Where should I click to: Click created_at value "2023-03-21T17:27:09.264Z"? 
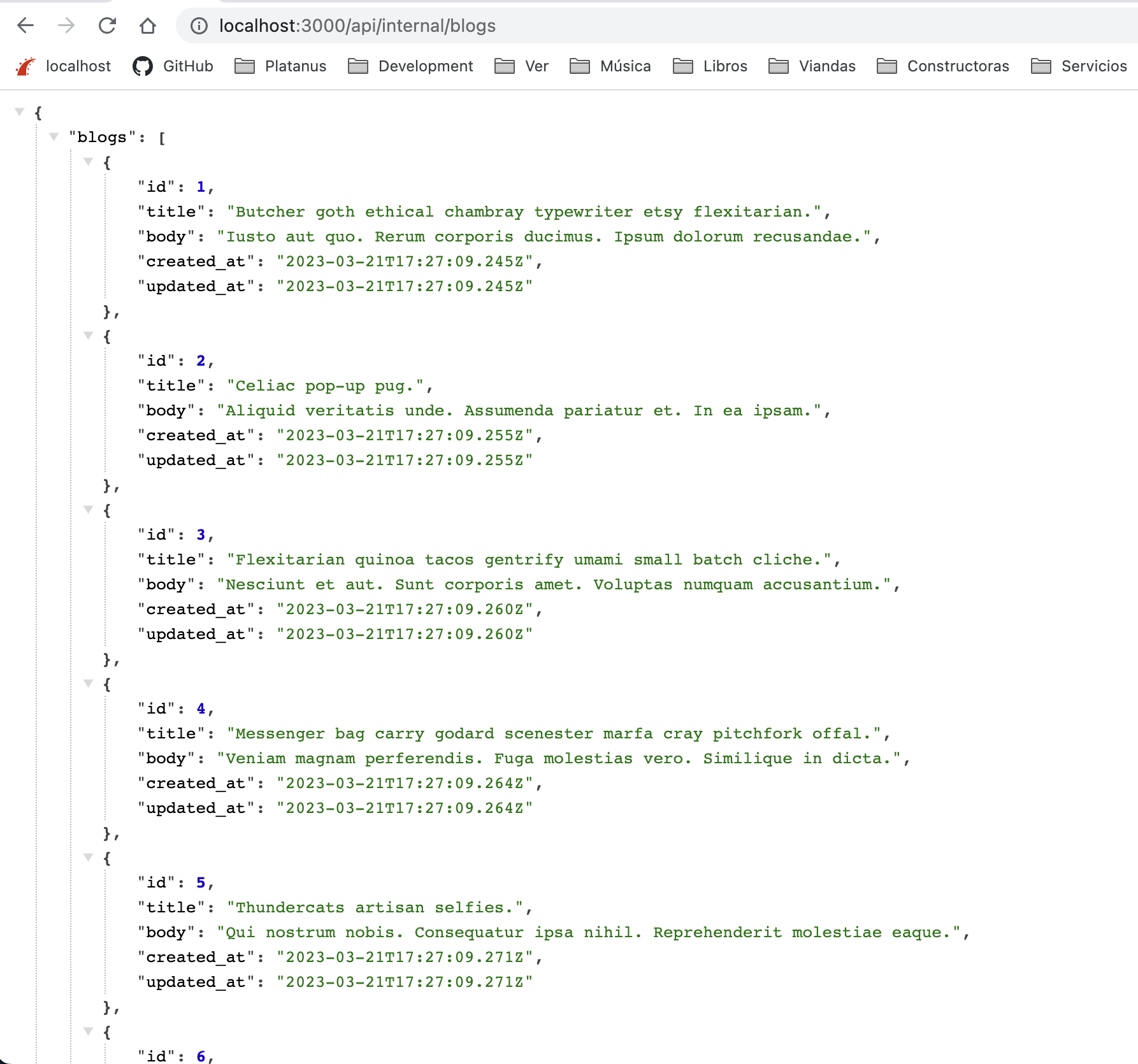pos(405,783)
